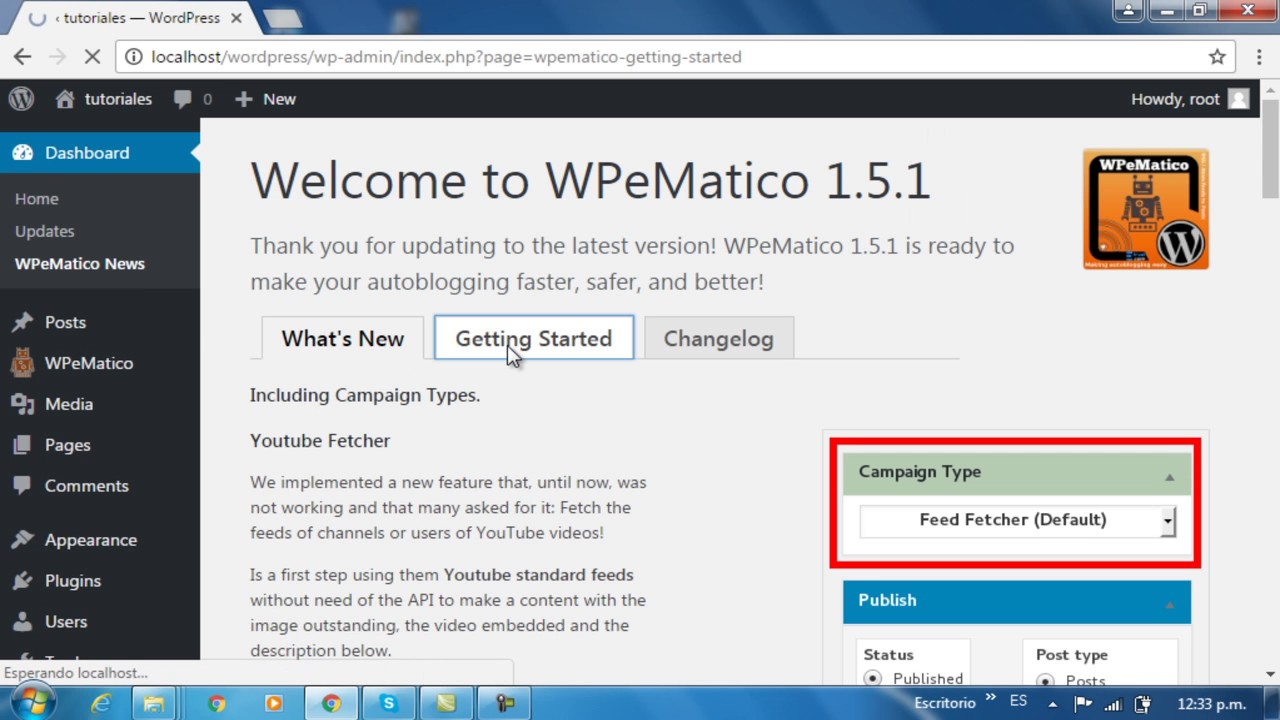
Task: Switch to the What's New tab
Action: click(x=343, y=338)
